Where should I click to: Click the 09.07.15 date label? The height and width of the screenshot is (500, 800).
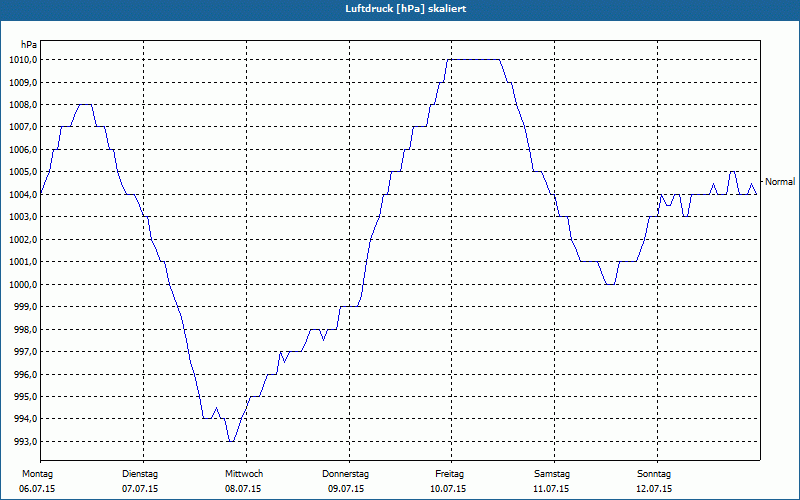tap(346, 489)
